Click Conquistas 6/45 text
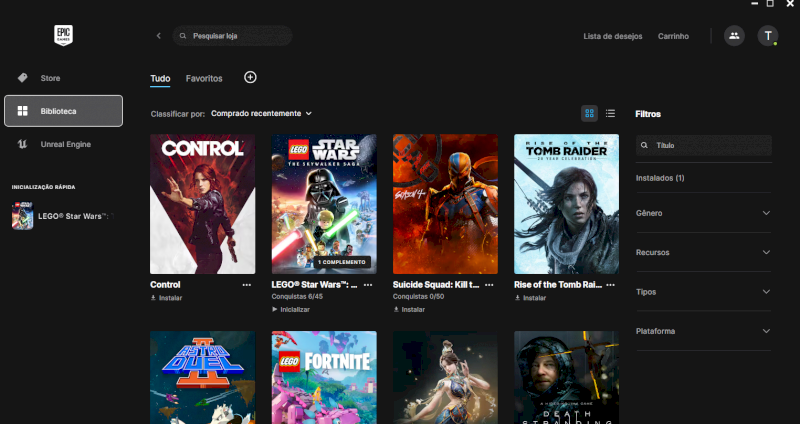Viewport: 800px width, 424px height. click(297, 296)
